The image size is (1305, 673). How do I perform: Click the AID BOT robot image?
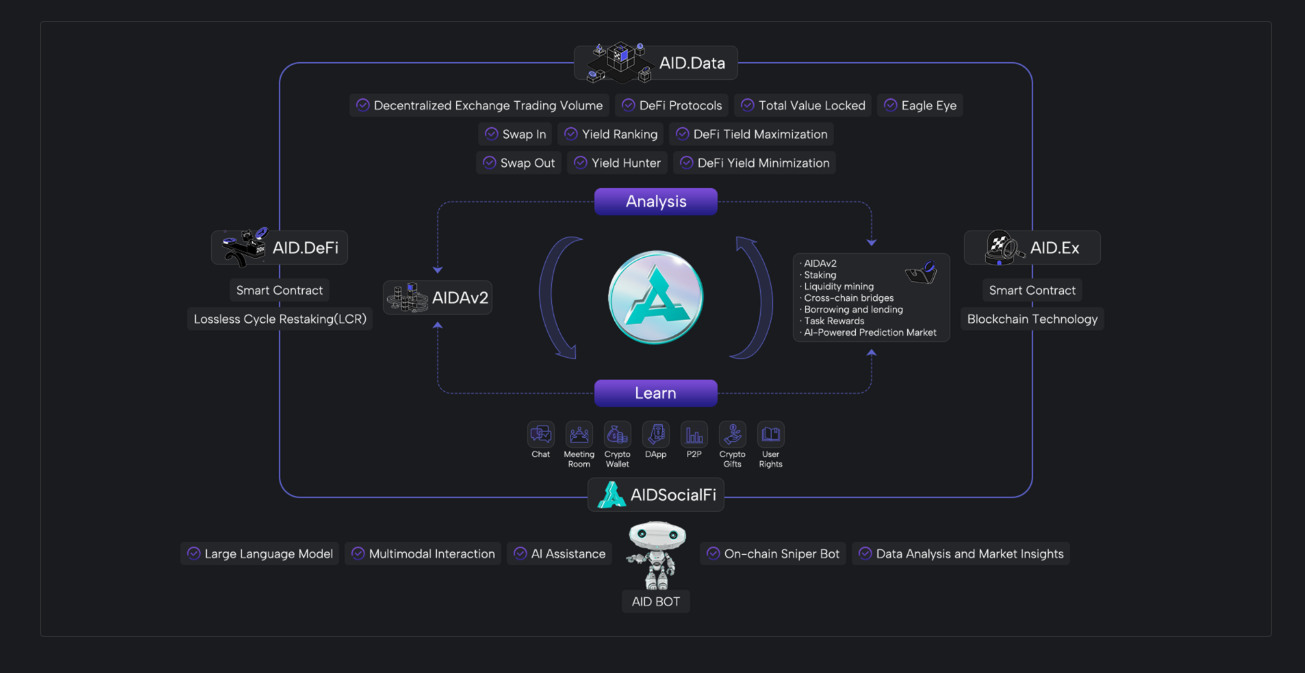[x=656, y=555]
